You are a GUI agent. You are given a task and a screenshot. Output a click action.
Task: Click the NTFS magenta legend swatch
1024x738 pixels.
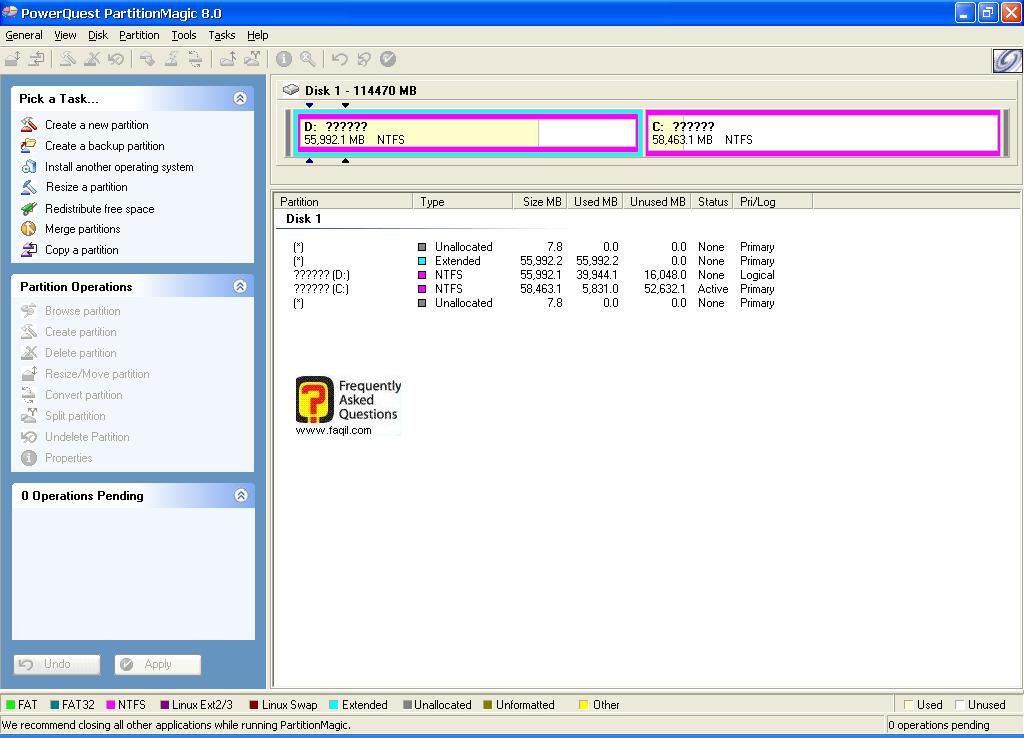[110, 705]
